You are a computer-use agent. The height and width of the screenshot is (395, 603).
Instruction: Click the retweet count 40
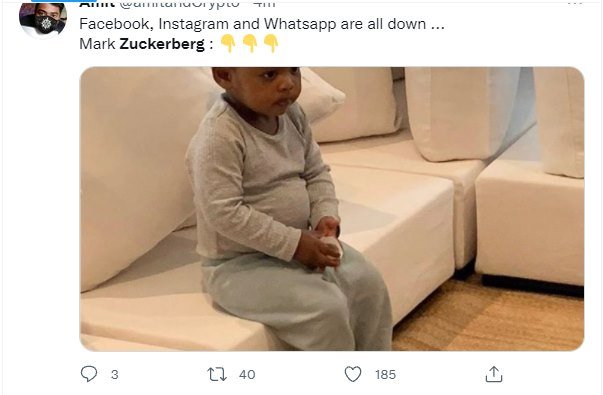[x=247, y=375]
